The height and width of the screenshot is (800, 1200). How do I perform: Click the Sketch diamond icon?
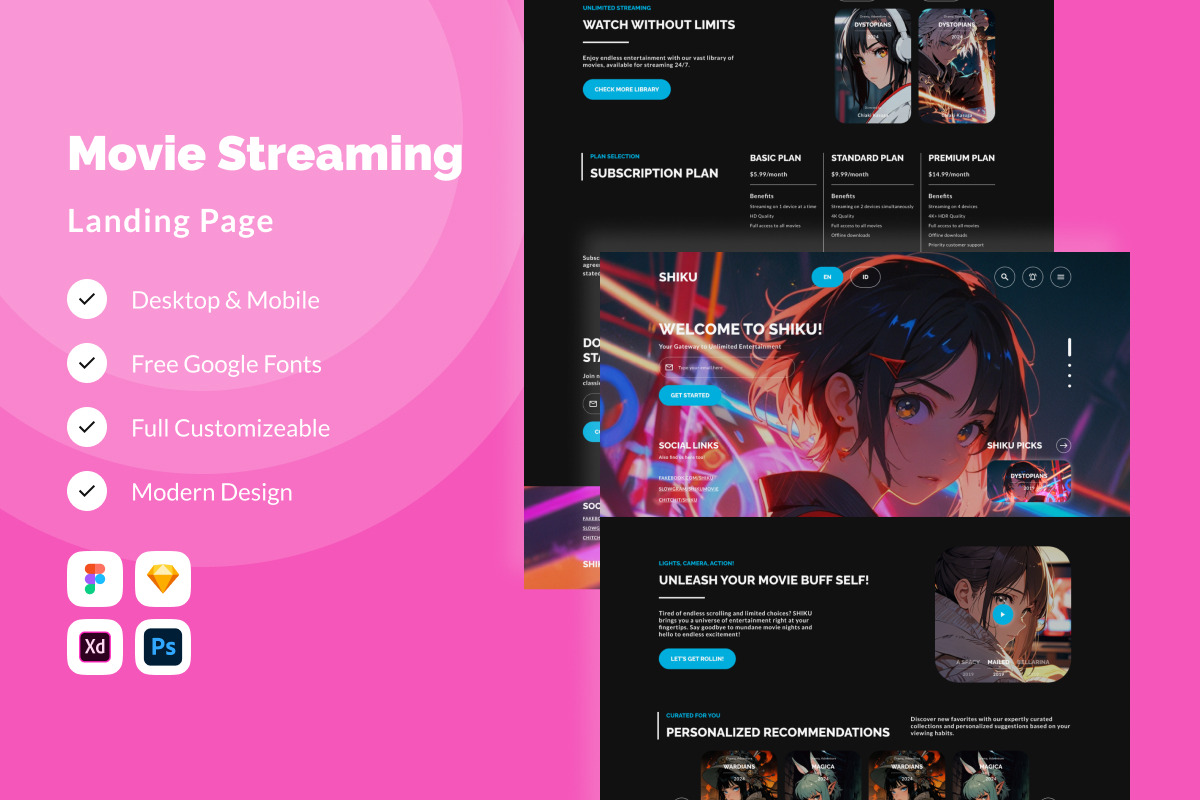(163, 579)
